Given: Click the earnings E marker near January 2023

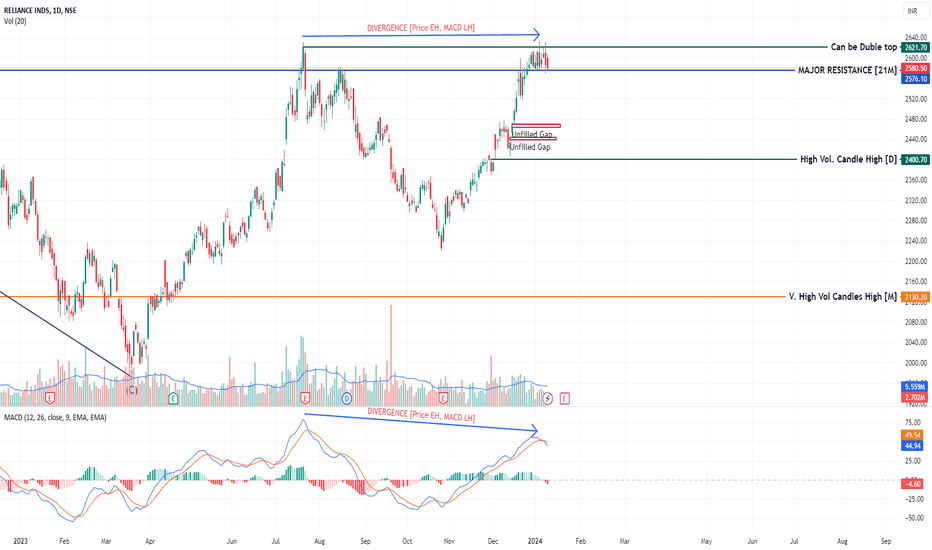Looking at the screenshot, I should (50, 398).
